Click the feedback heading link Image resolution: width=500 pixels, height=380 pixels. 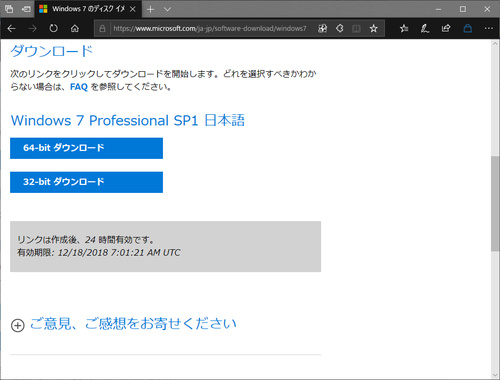133,323
